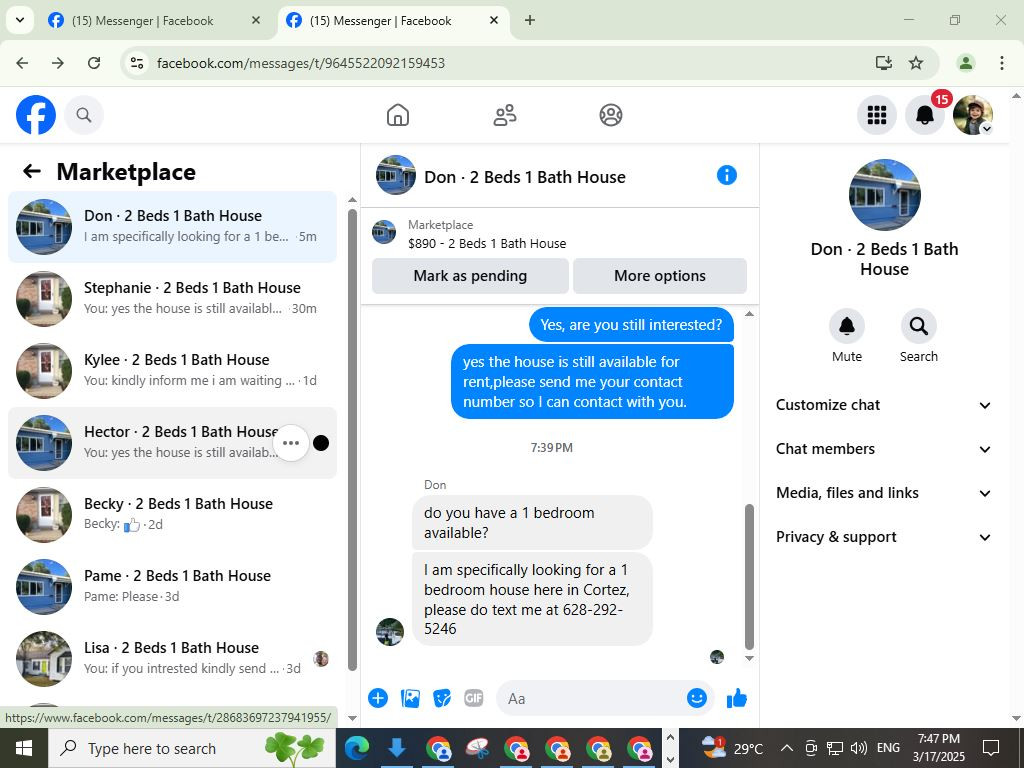Viewport: 1024px width, 768px height.
Task: Open the Friends icon in top navigation
Action: [x=504, y=115]
